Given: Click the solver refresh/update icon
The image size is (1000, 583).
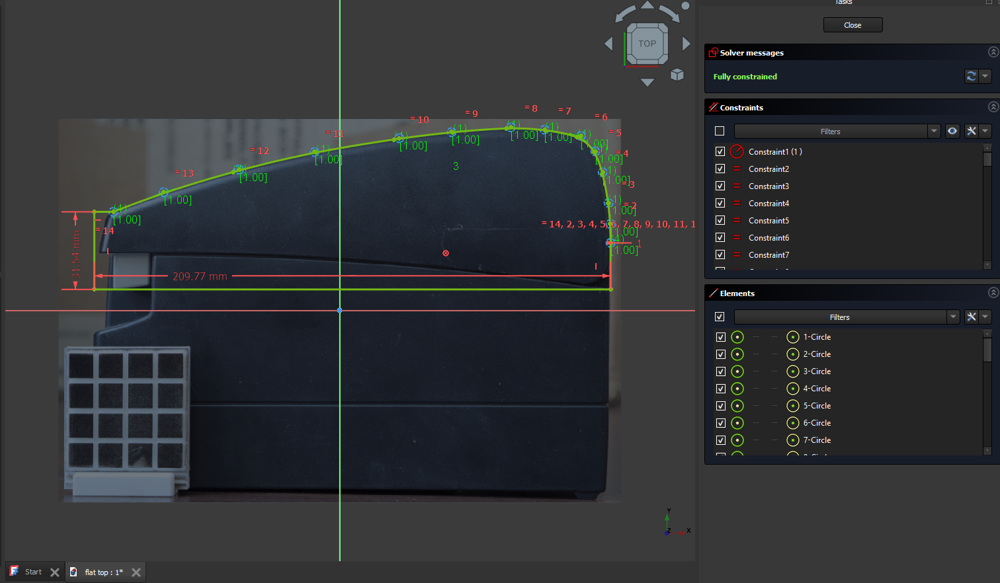Looking at the screenshot, I should tap(970, 76).
